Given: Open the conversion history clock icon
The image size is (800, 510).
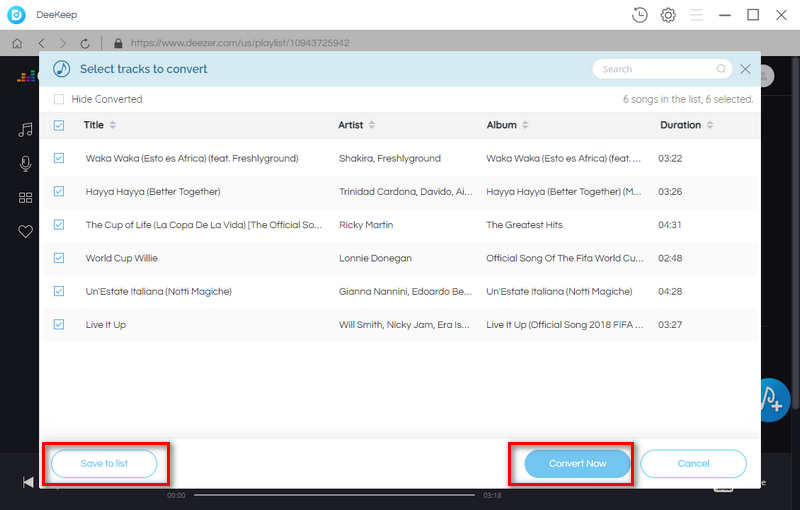Looking at the screenshot, I should 639,15.
